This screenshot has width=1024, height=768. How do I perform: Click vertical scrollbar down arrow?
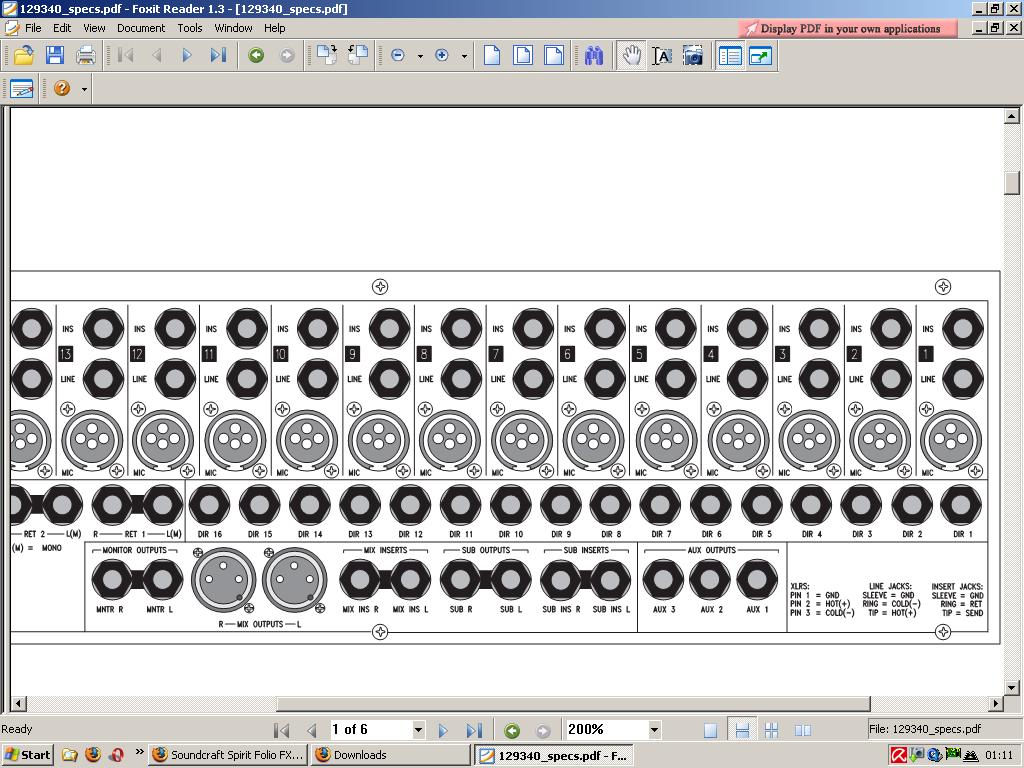pos(1012,687)
